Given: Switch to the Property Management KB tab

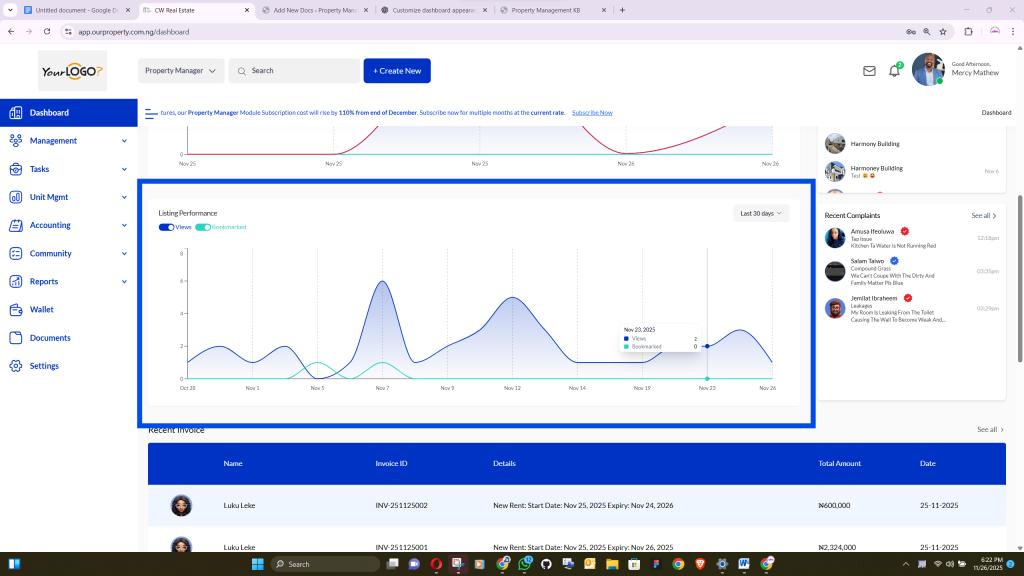Looking at the screenshot, I should coord(545,10).
